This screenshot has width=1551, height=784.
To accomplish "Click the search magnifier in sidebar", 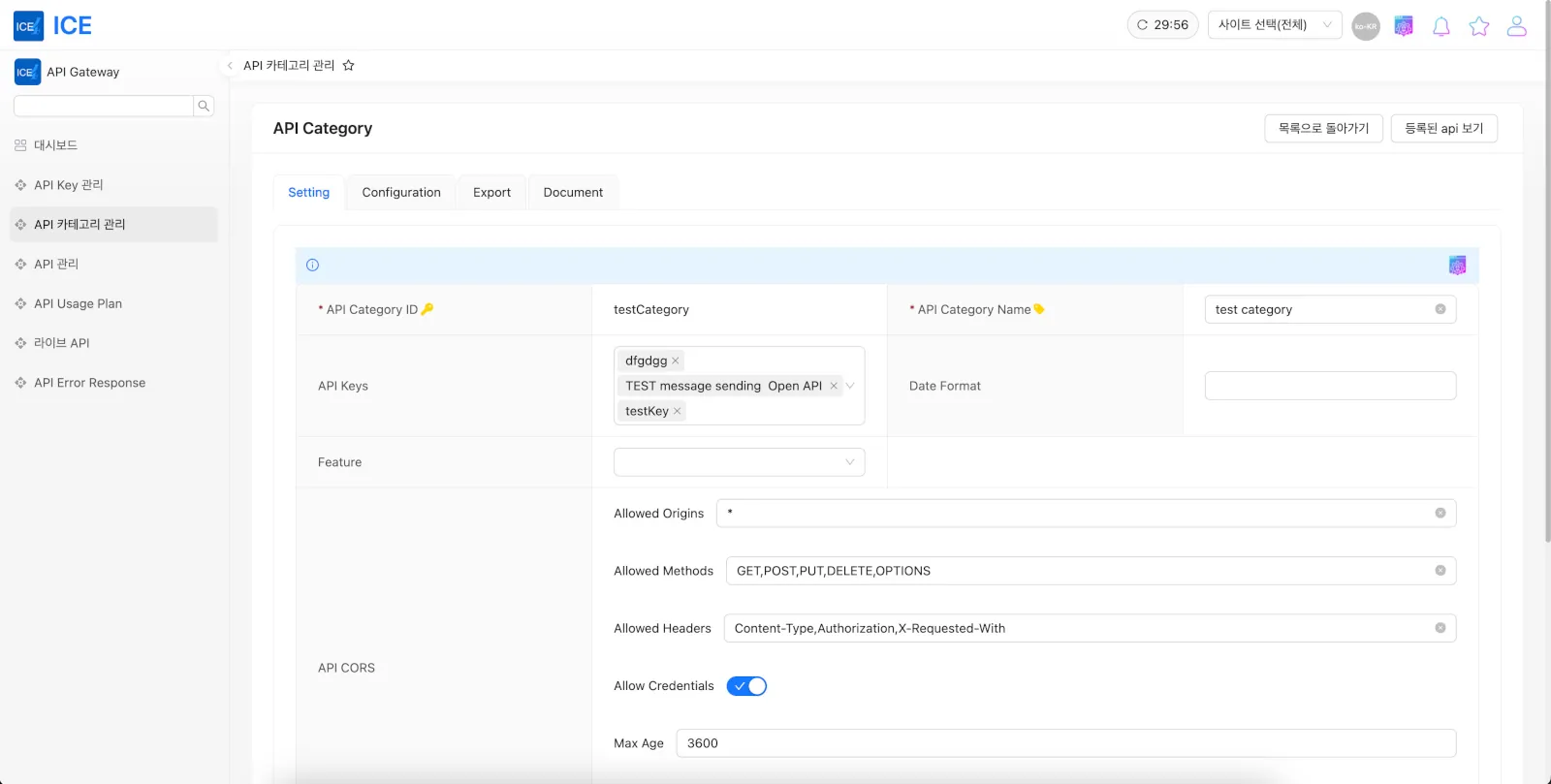I will (x=204, y=106).
